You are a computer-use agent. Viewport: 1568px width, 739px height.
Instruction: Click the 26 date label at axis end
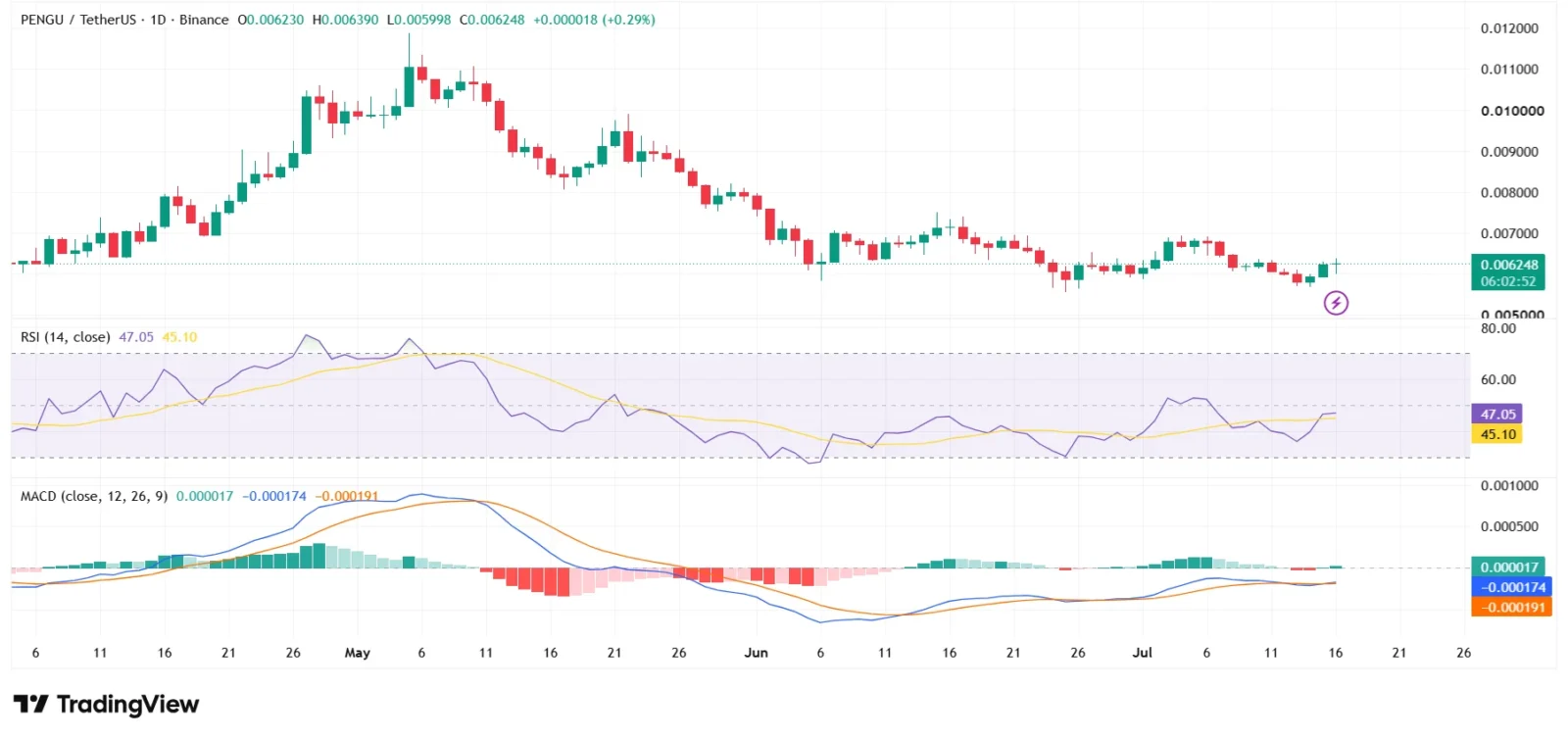(x=1463, y=653)
